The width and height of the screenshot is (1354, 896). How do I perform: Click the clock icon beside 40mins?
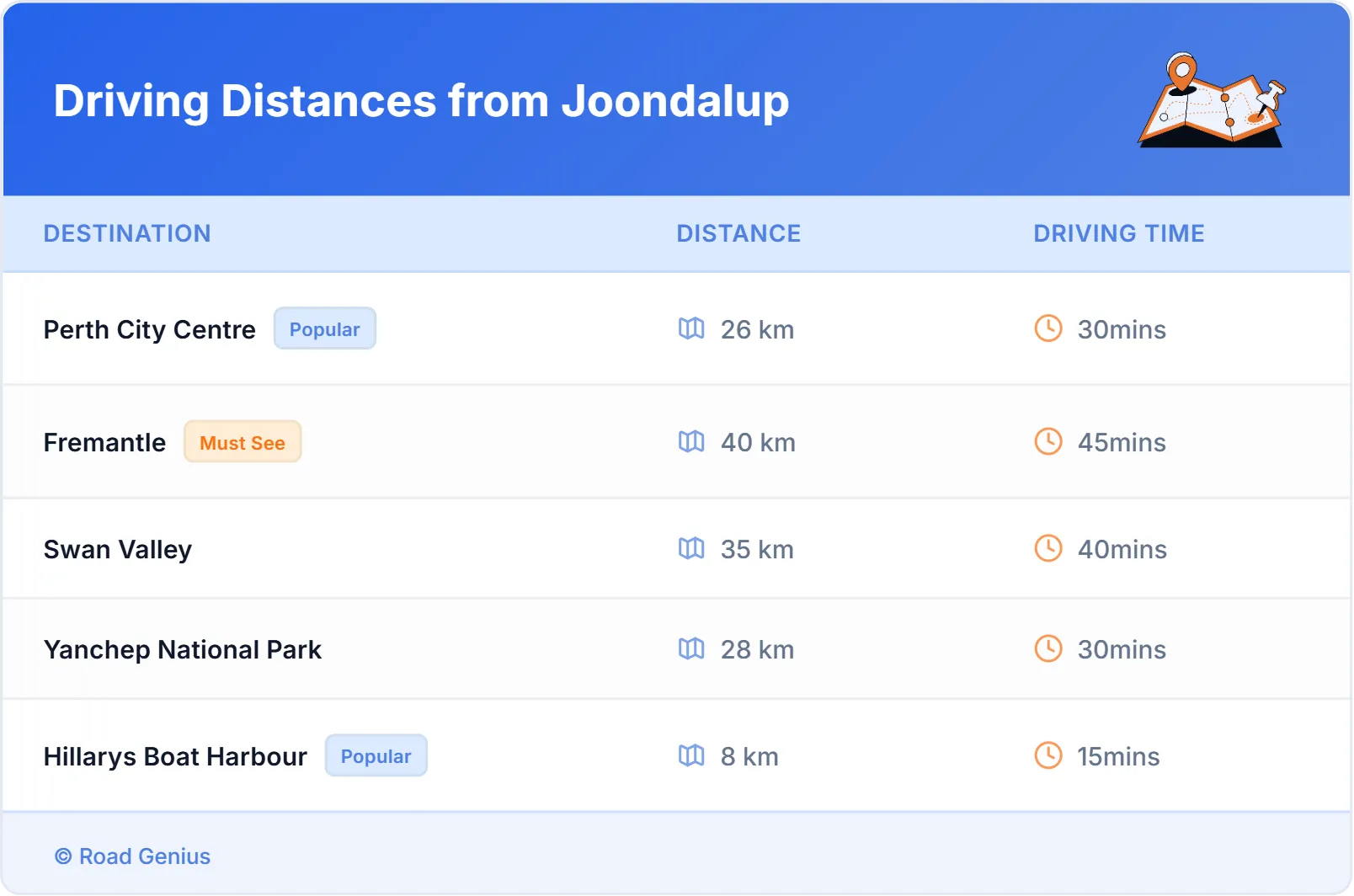(1048, 548)
